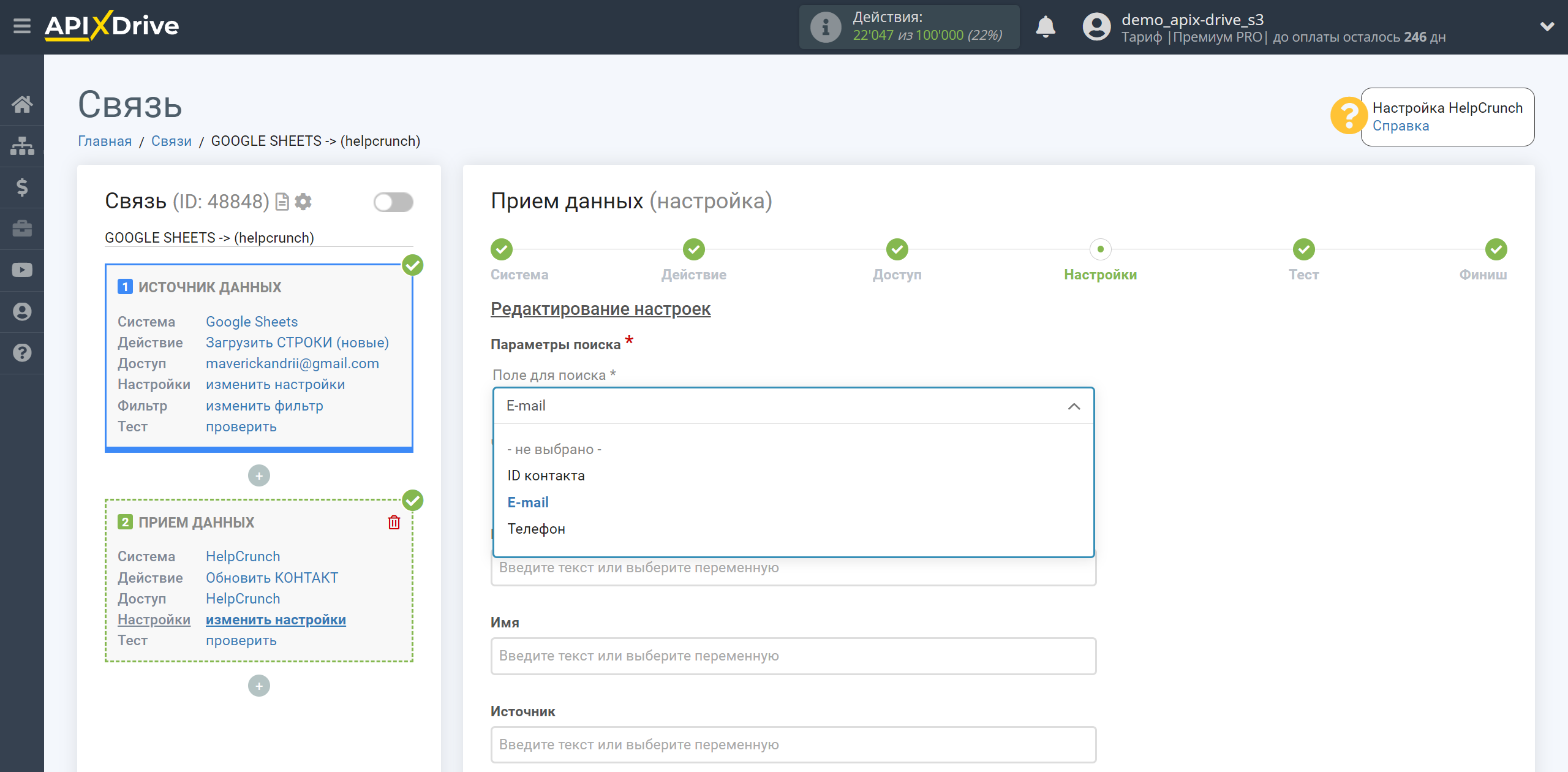This screenshot has height=772, width=1568.
Task: Collapse the Поле для поиска dropdown
Action: click(x=793, y=406)
